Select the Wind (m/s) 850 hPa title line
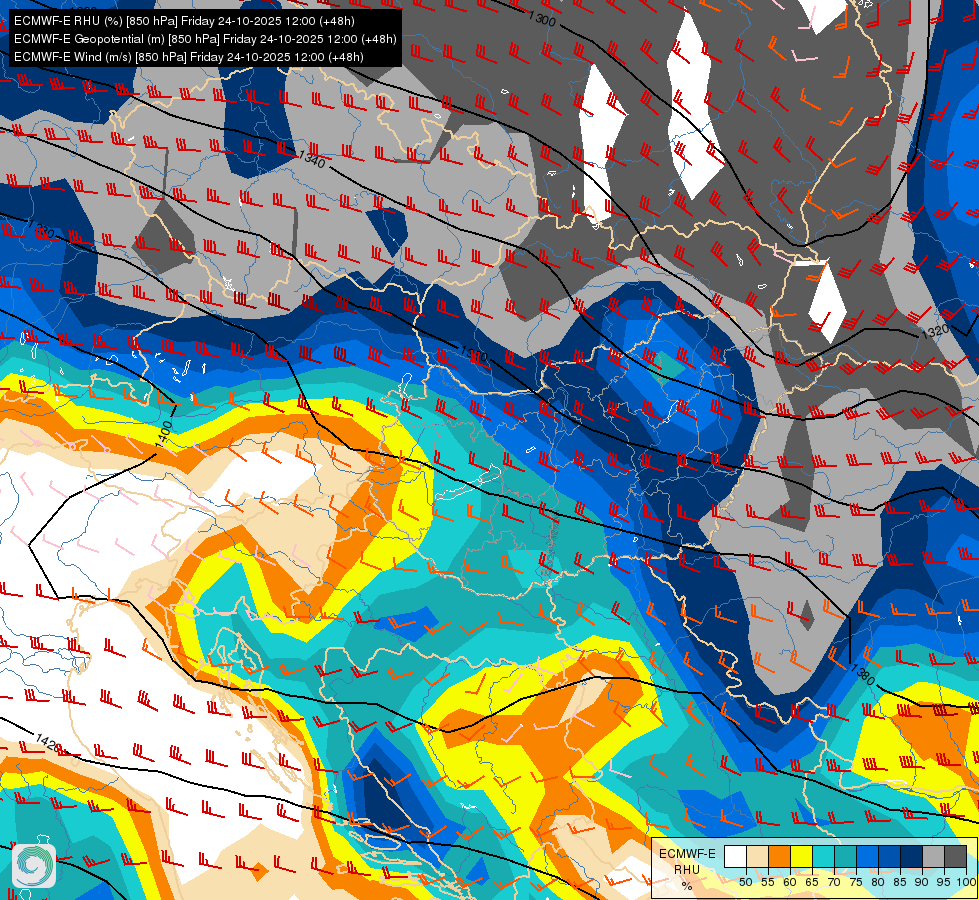Image resolution: width=979 pixels, height=900 pixels. tap(189, 57)
